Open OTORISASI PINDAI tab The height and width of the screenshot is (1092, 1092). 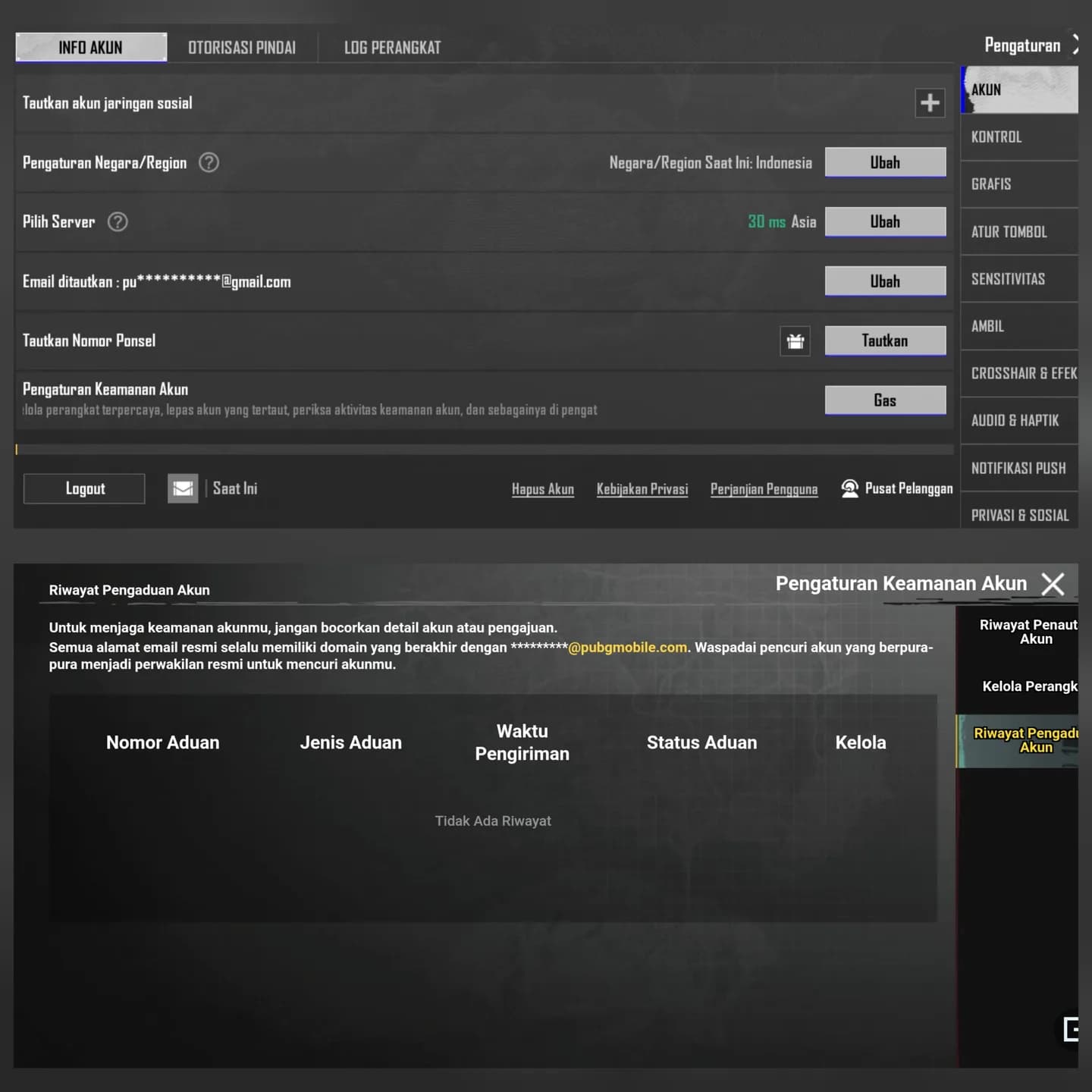242,47
